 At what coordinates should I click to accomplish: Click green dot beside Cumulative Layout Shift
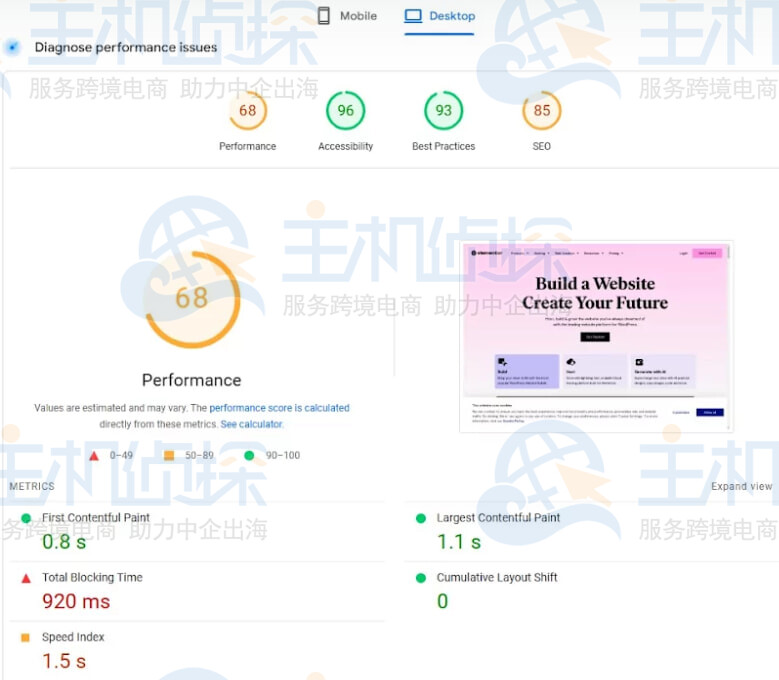tap(421, 578)
